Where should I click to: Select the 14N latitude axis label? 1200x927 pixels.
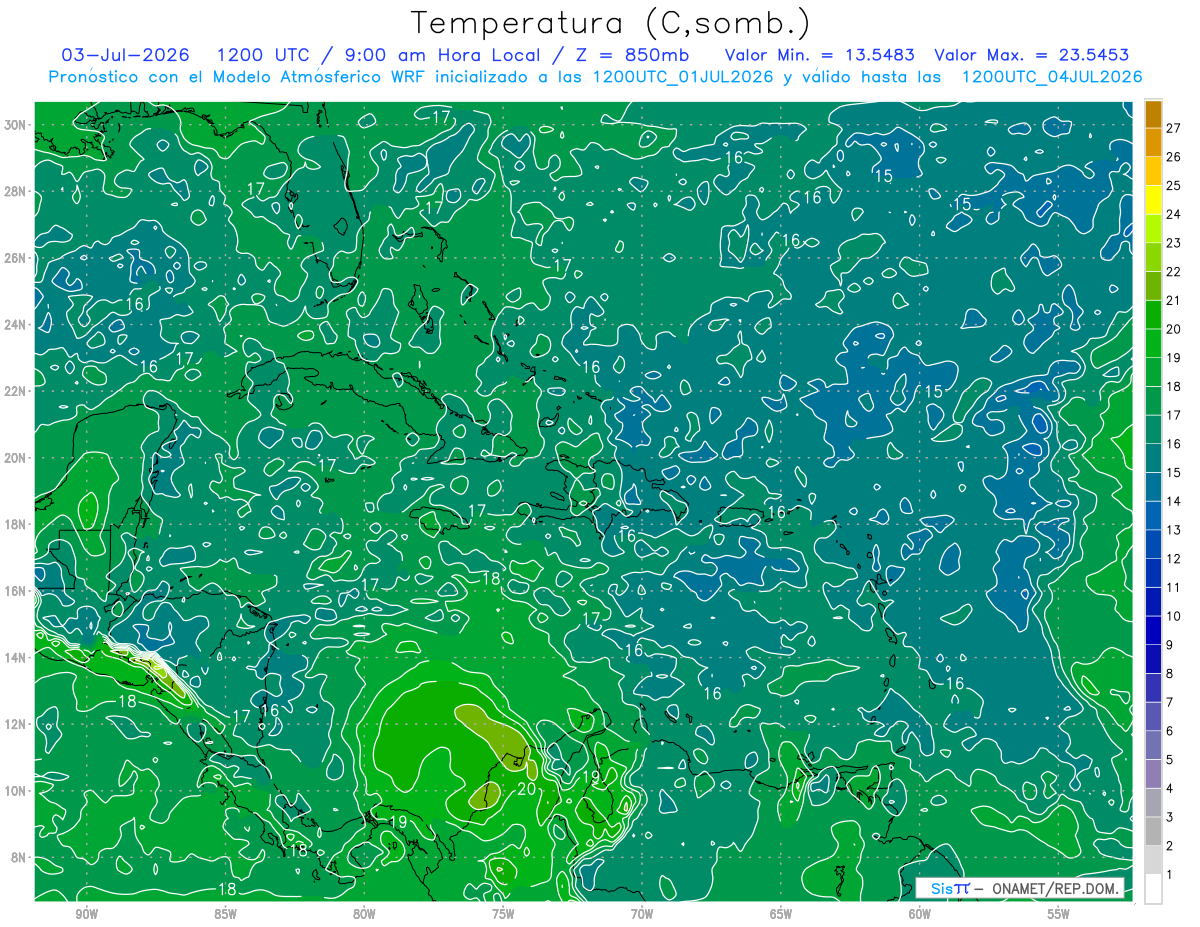(x=17, y=657)
